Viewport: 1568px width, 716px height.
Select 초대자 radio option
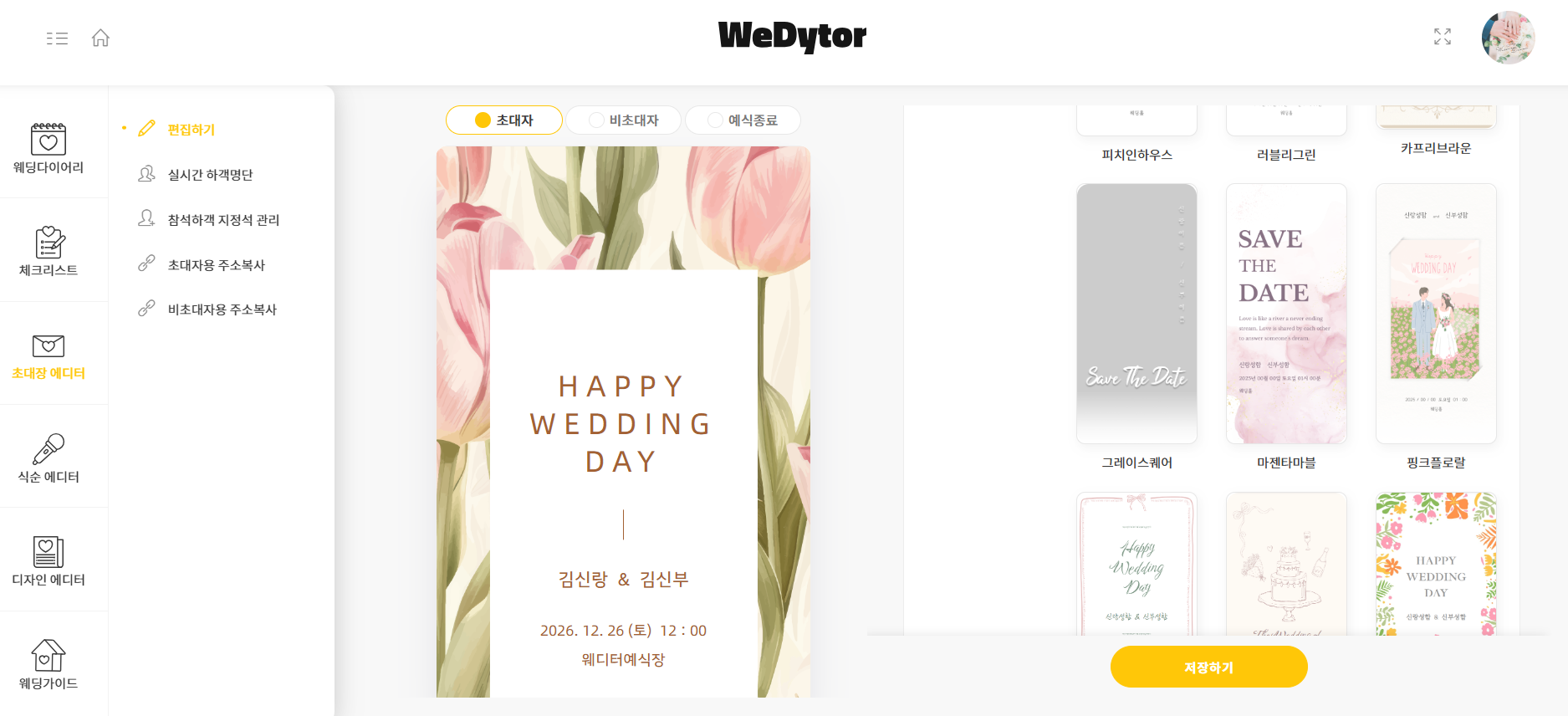click(504, 120)
